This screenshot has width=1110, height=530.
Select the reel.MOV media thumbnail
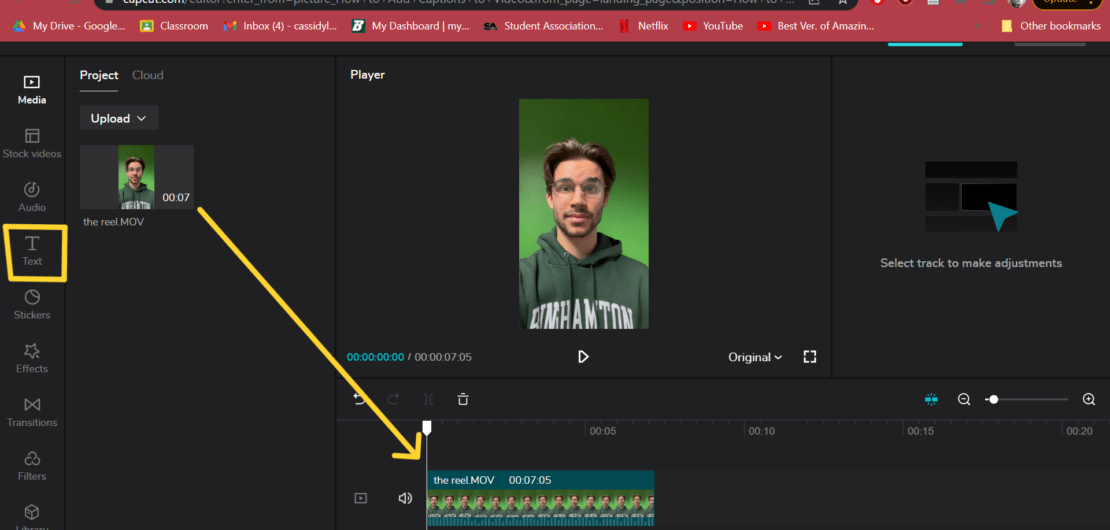click(x=137, y=177)
